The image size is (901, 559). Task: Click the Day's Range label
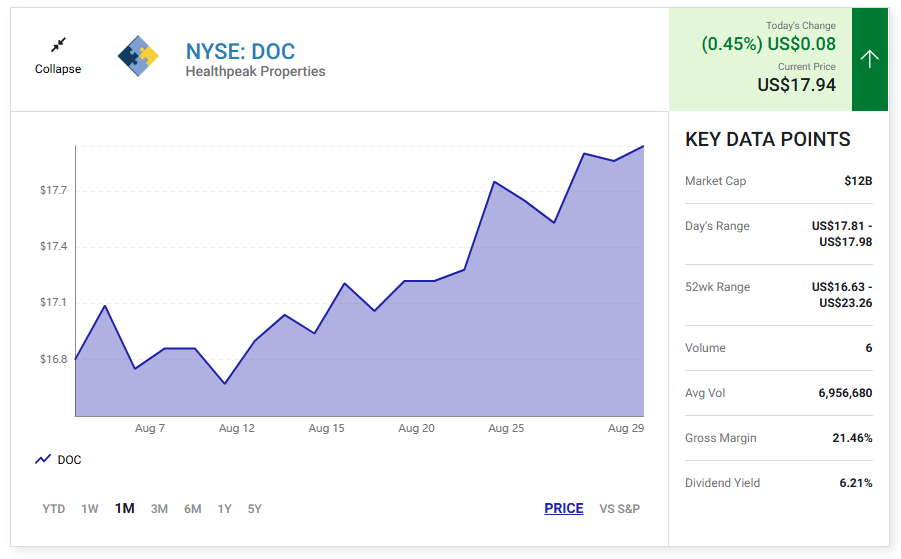coord(717,226)
